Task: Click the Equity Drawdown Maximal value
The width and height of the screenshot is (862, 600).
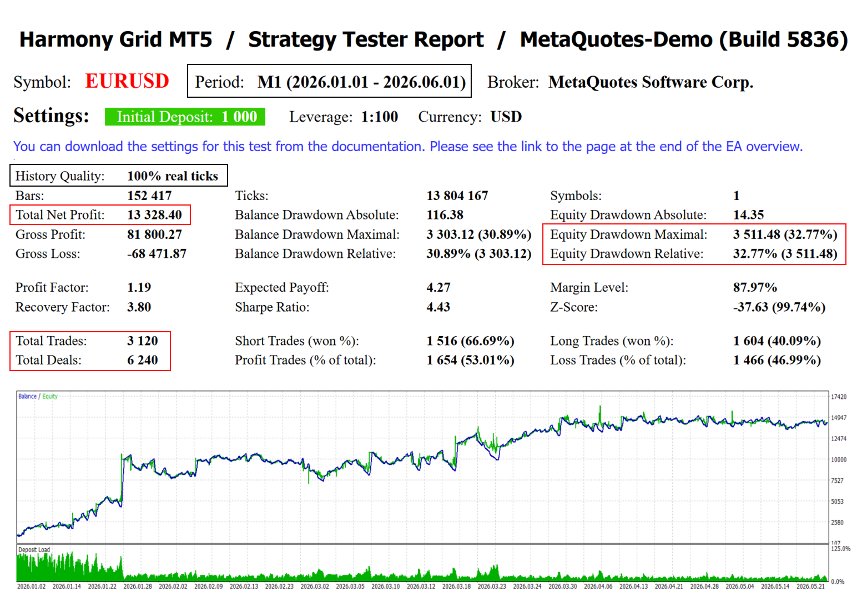Action: click(x=785, y=234)
